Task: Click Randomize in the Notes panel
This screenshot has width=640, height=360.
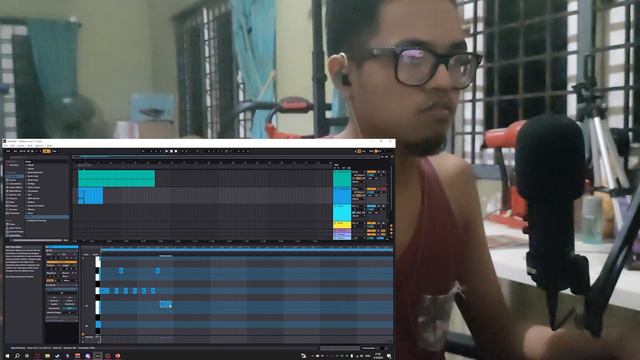Action: coord(54,309)
